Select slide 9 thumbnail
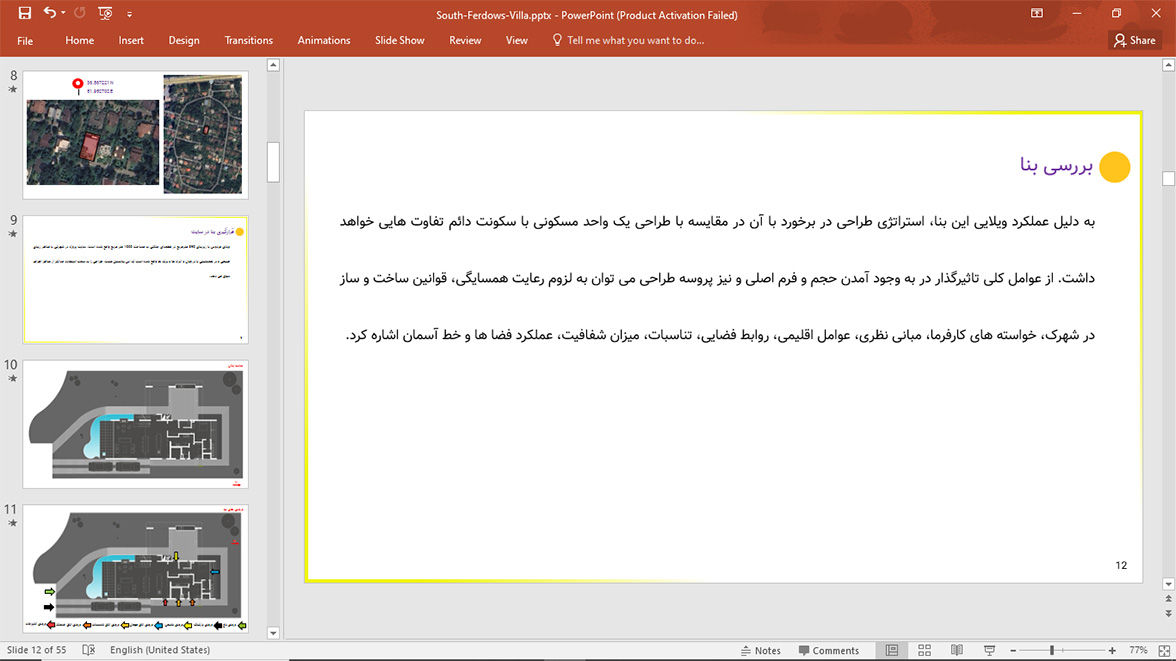Image resolution: width=1176 pixels, height=661 pixels. tap(135, 280)
